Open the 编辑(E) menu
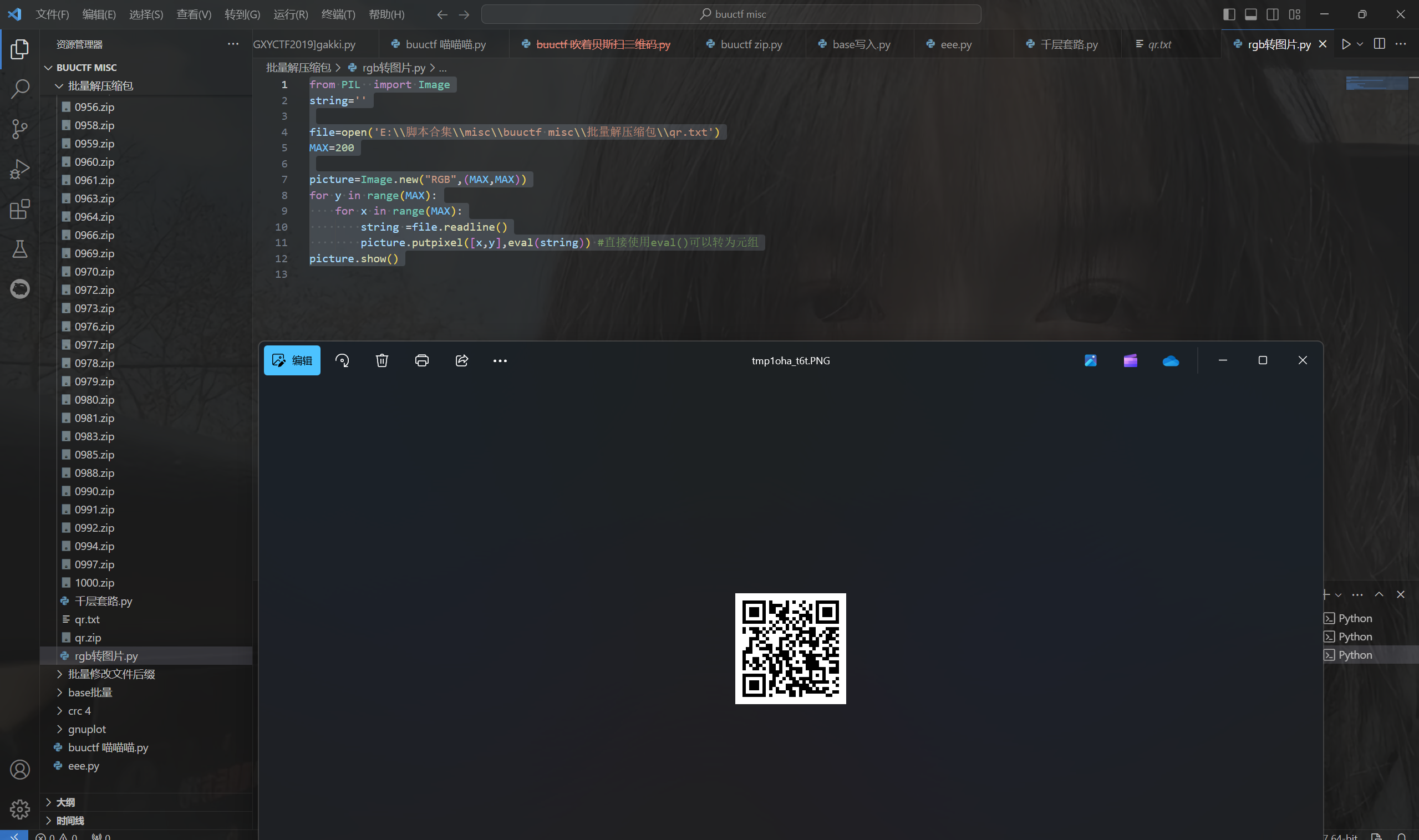The width and height of the screenshot is (1419, 840). [x=99, y=14]
